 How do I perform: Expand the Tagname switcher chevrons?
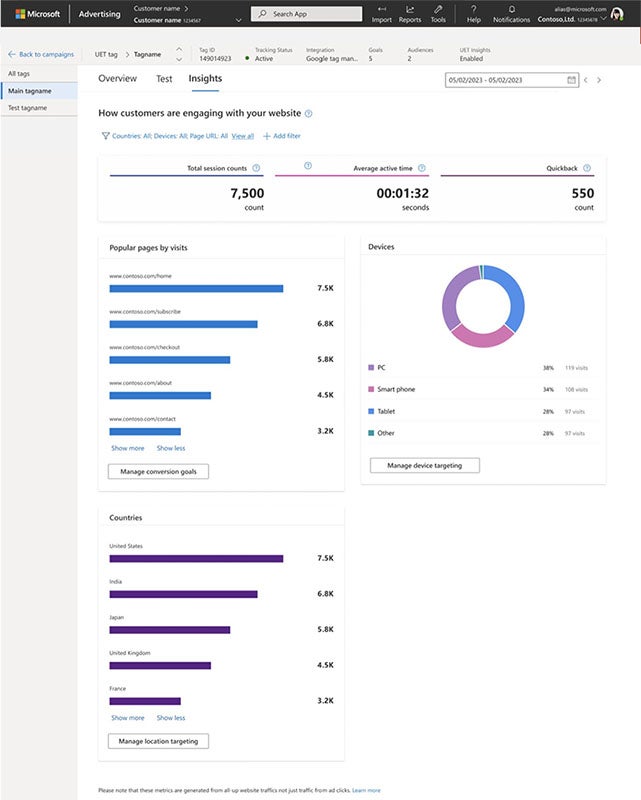click(178, 54)
